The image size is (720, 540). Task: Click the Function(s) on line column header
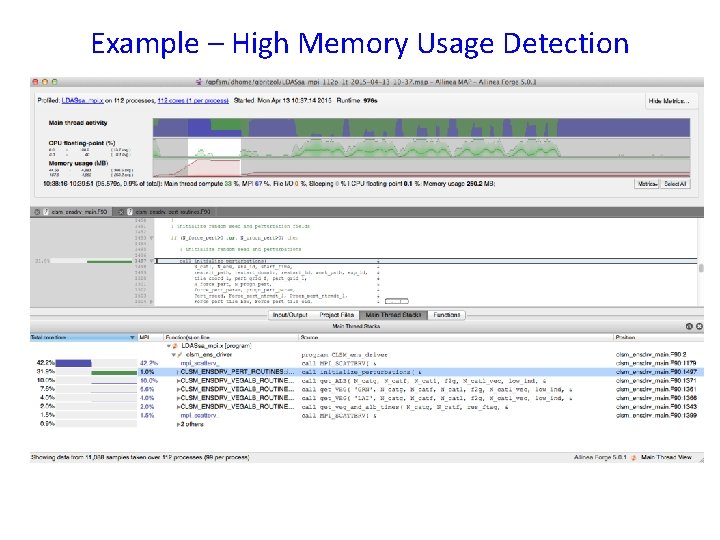click(x=231, y=338)
